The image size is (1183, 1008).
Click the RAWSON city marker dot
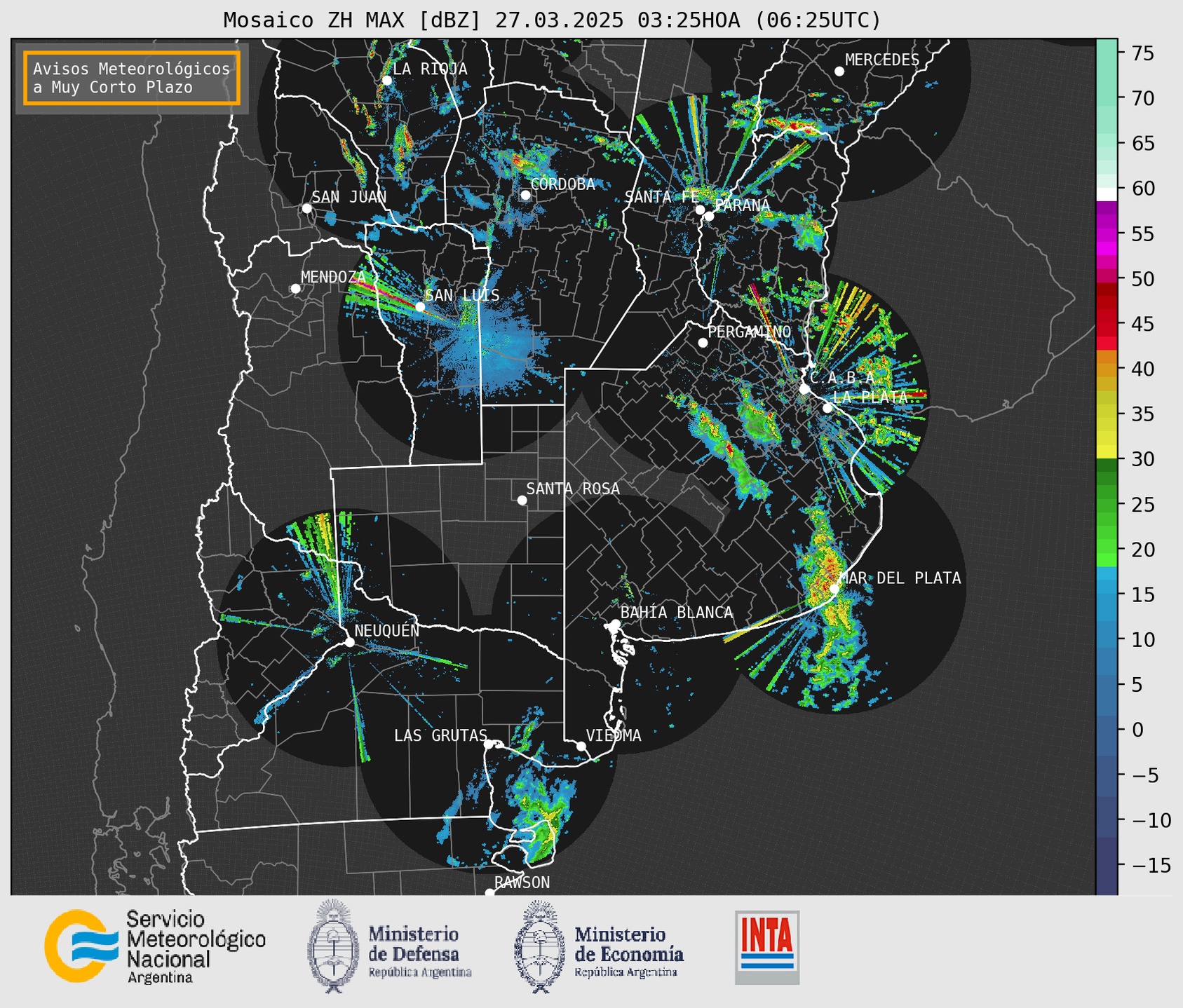(x=489, y=893)
